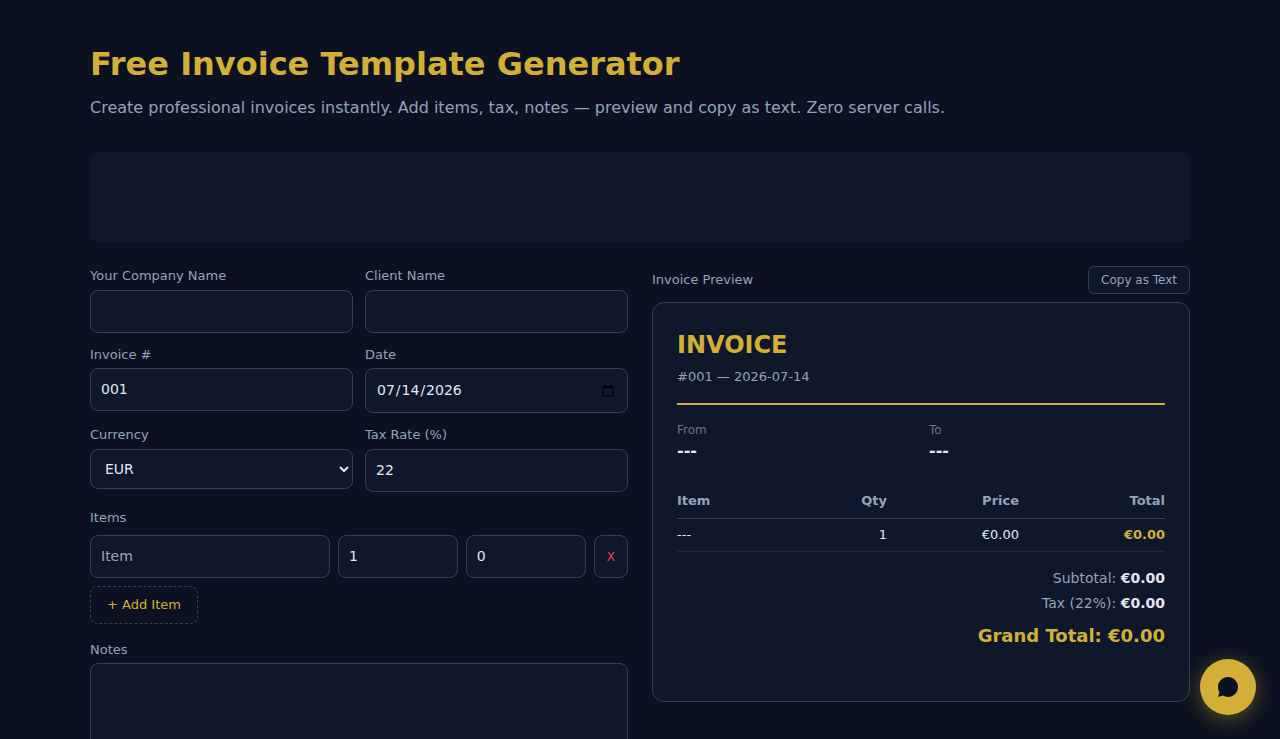Click inside the Notes text area
The image size is (1280, 739).
tap(359, 701)
